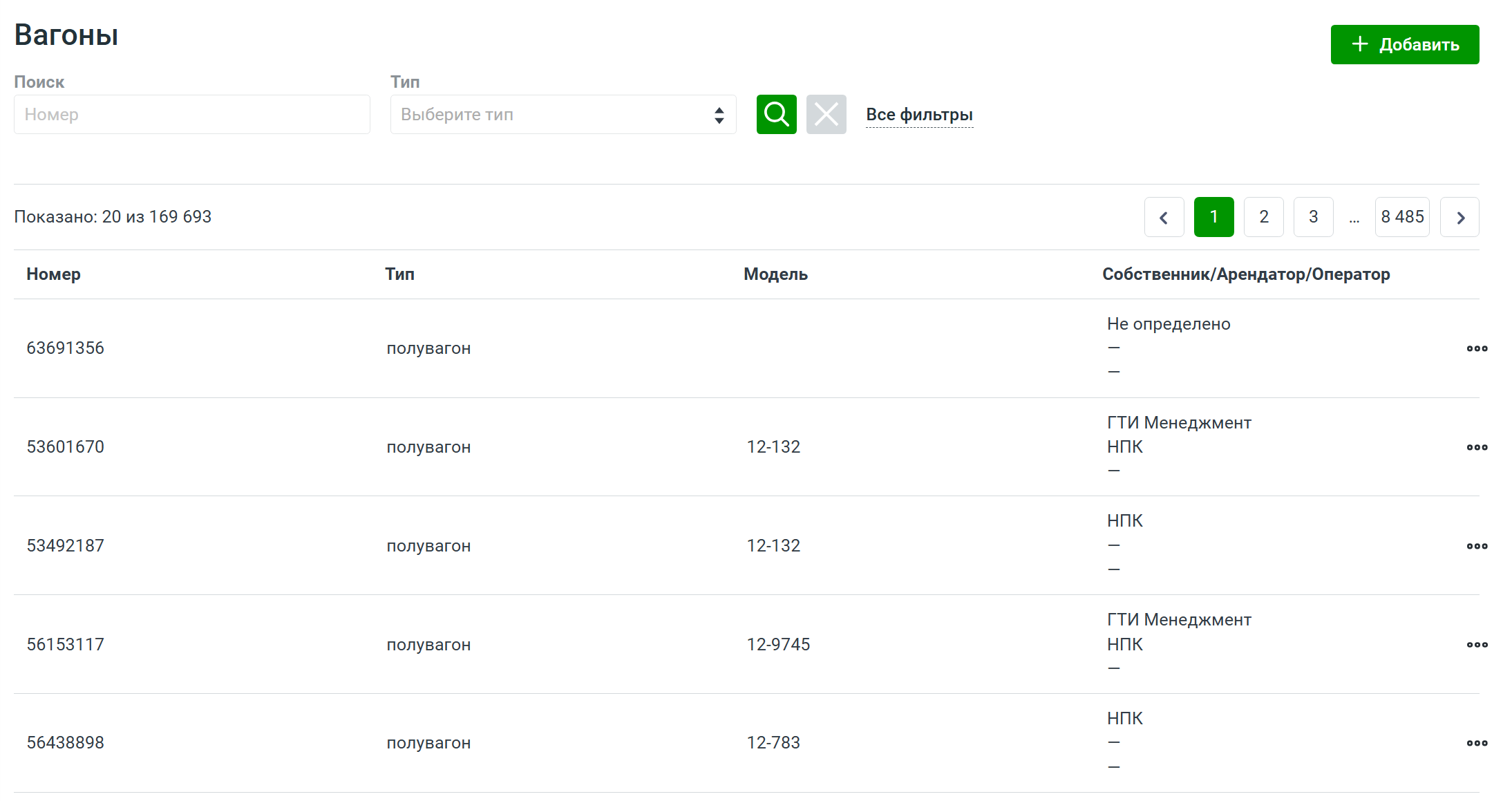
Task: Click into the 'Номер' search field
Action: [191, 115]
